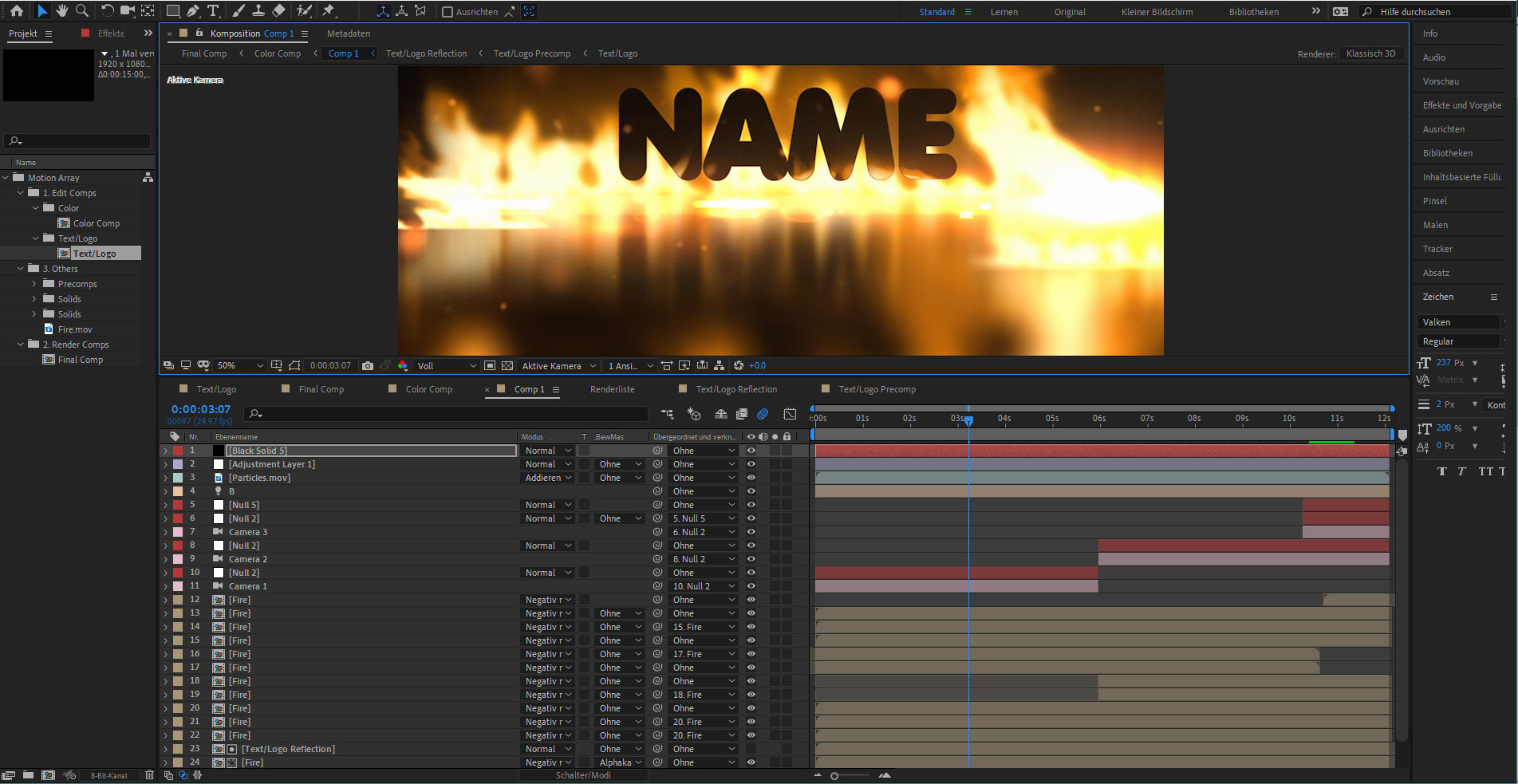The width and height of the screenshot is (1518, 784).
Task: Select the Zoom magnifier tool
Action: 81,11
